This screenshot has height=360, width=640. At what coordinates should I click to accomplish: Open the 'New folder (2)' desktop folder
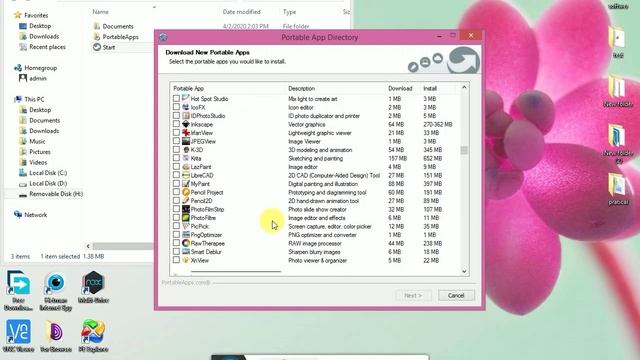click(617, 136)
